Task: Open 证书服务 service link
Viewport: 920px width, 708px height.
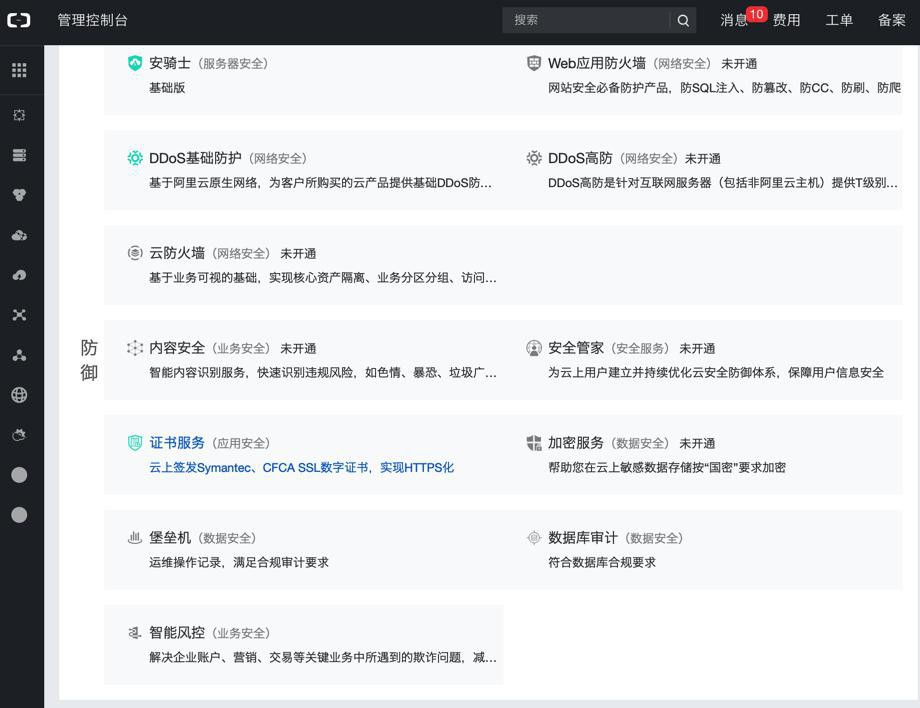Action: [x=177, y=443]
